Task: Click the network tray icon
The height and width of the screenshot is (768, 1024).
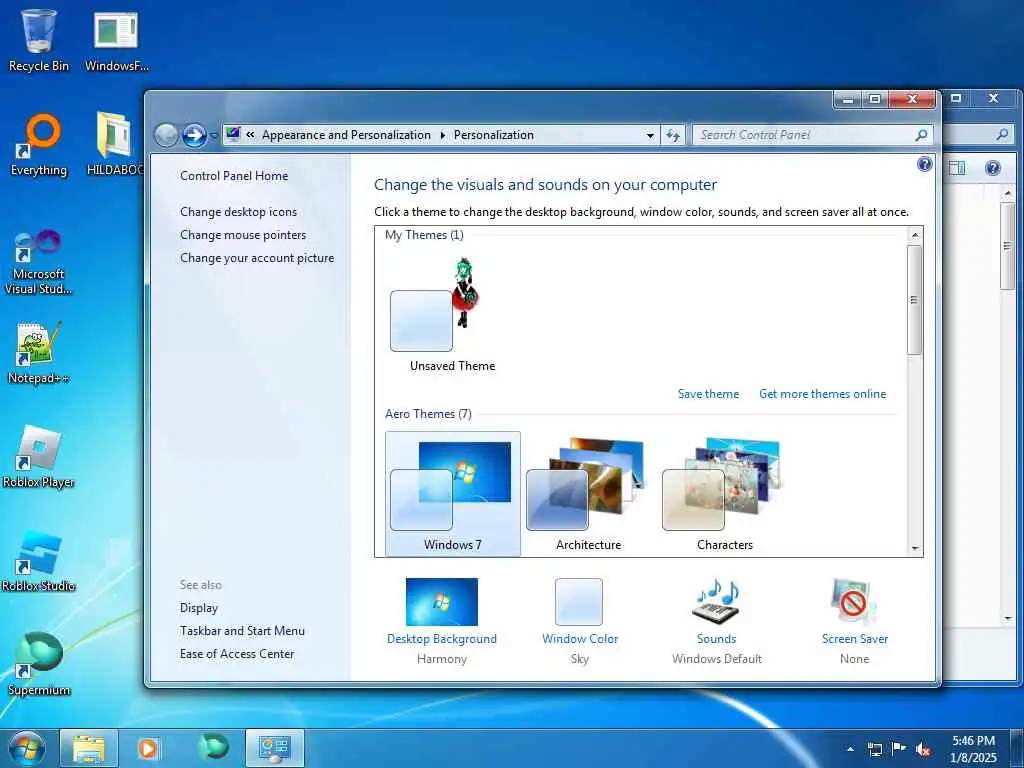Action: 874,749
